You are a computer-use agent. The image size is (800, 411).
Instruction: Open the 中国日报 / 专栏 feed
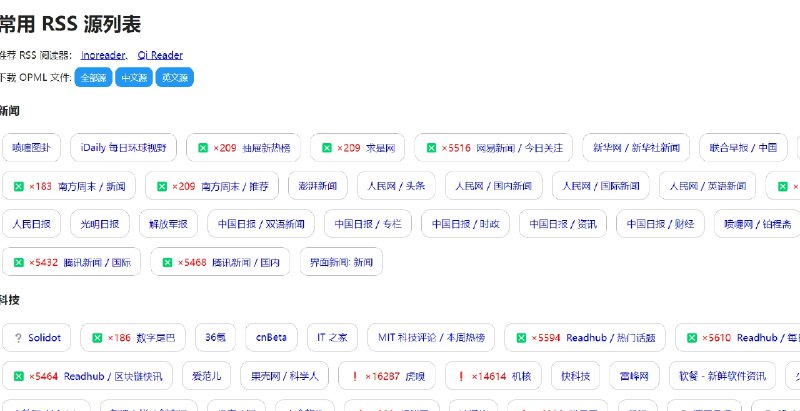click(x=368, y=224)
